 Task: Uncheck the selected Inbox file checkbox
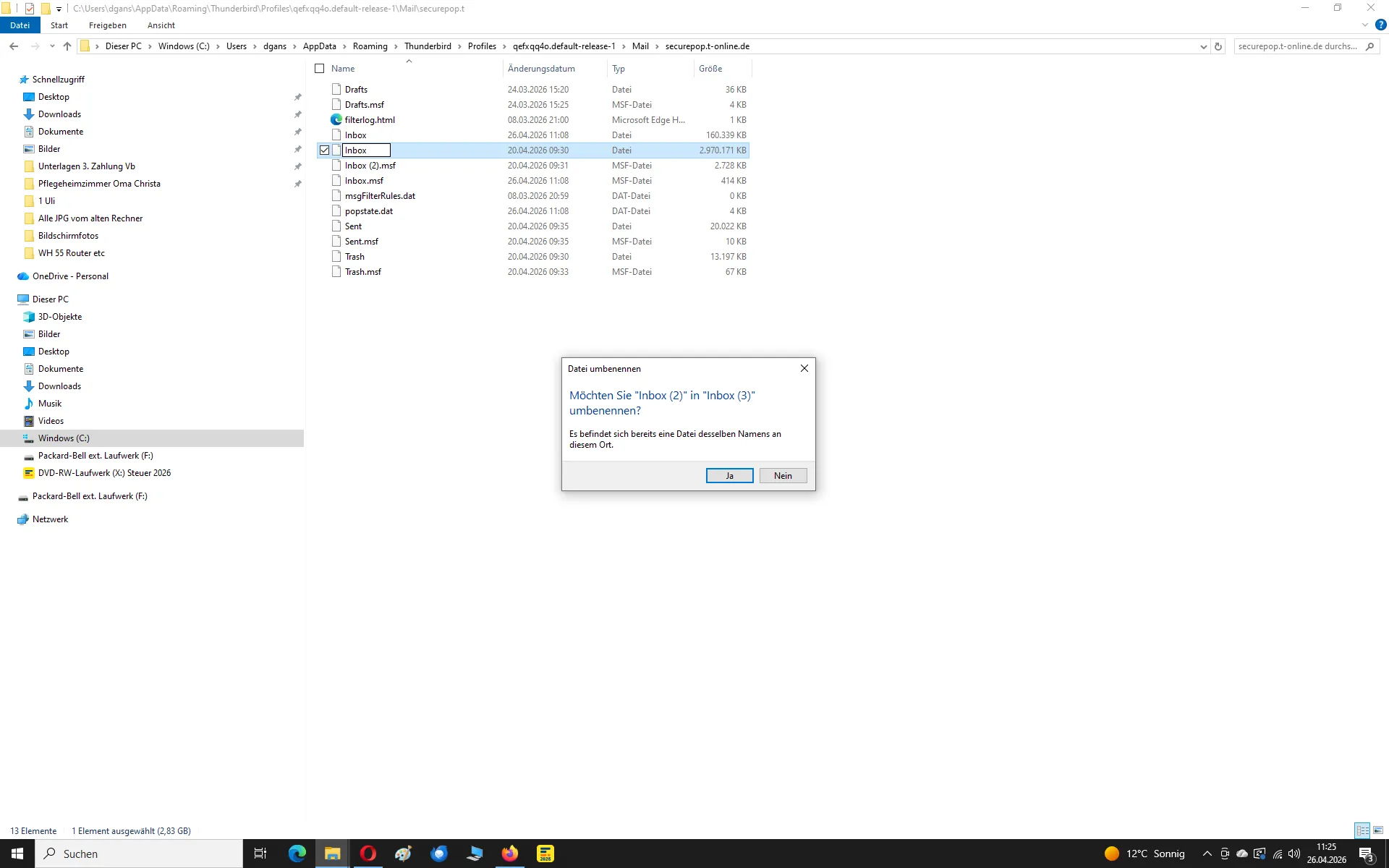point(325,150)
